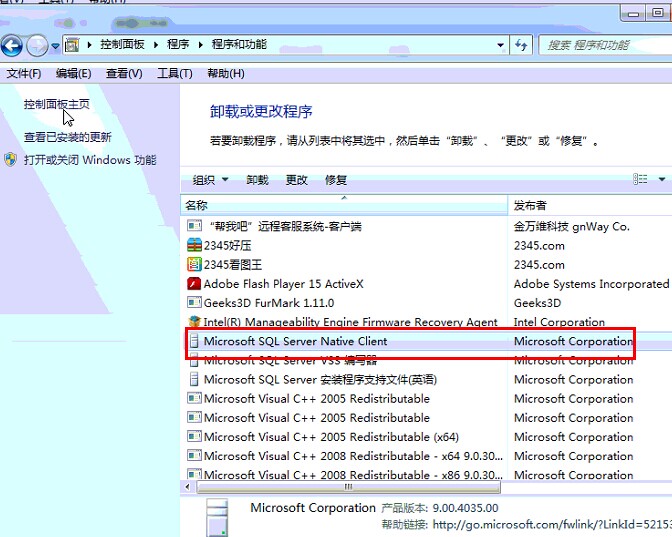Go to 控制面板主页 link
The height and width of the screenshot is (537, 672).
(x=57, y=104)
